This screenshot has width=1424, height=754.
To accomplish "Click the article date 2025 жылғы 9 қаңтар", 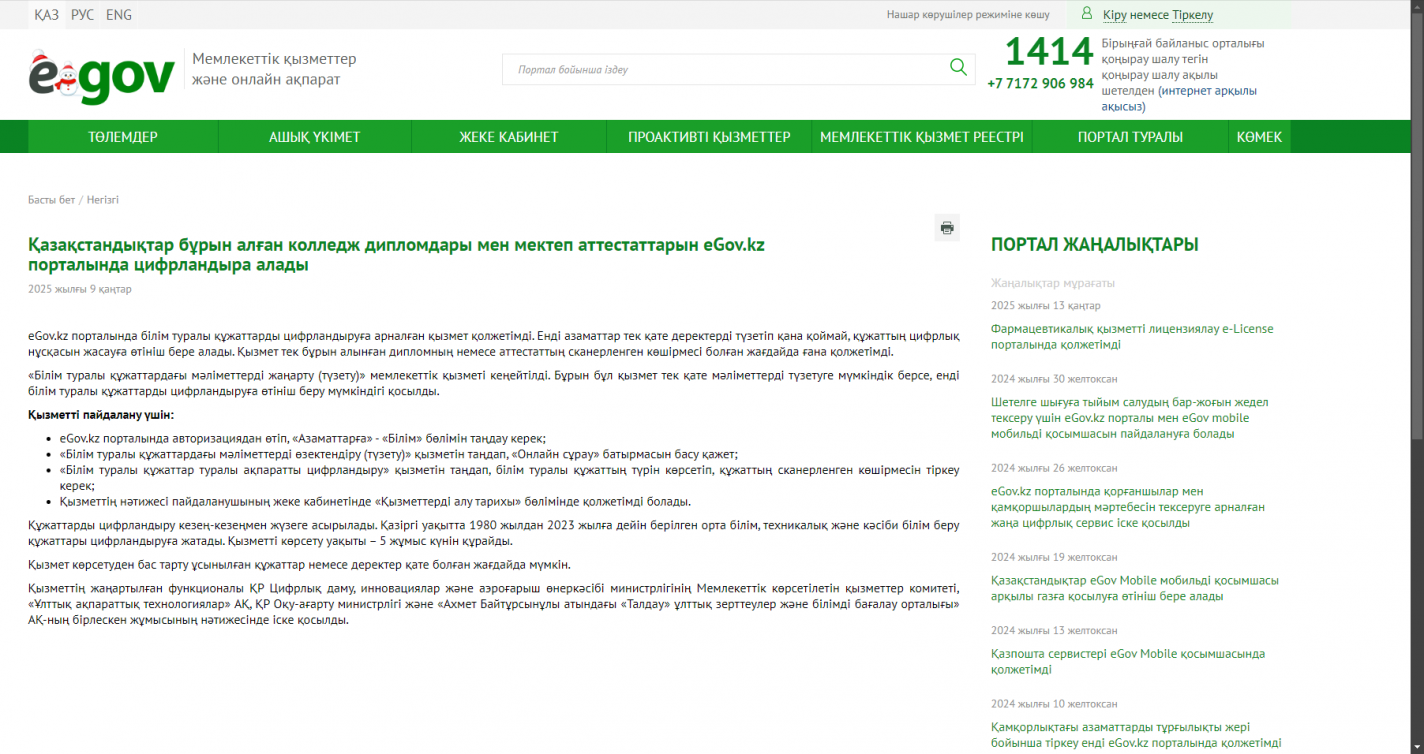I will click(80, 289).
